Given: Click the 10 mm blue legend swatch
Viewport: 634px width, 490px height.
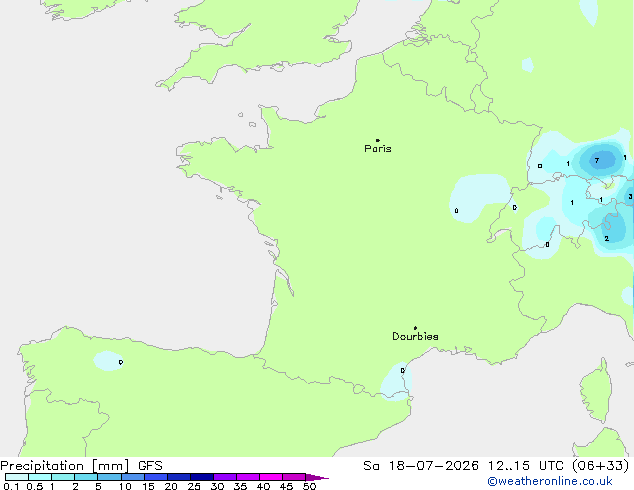Looking at the screenshot, I should 133,477.
